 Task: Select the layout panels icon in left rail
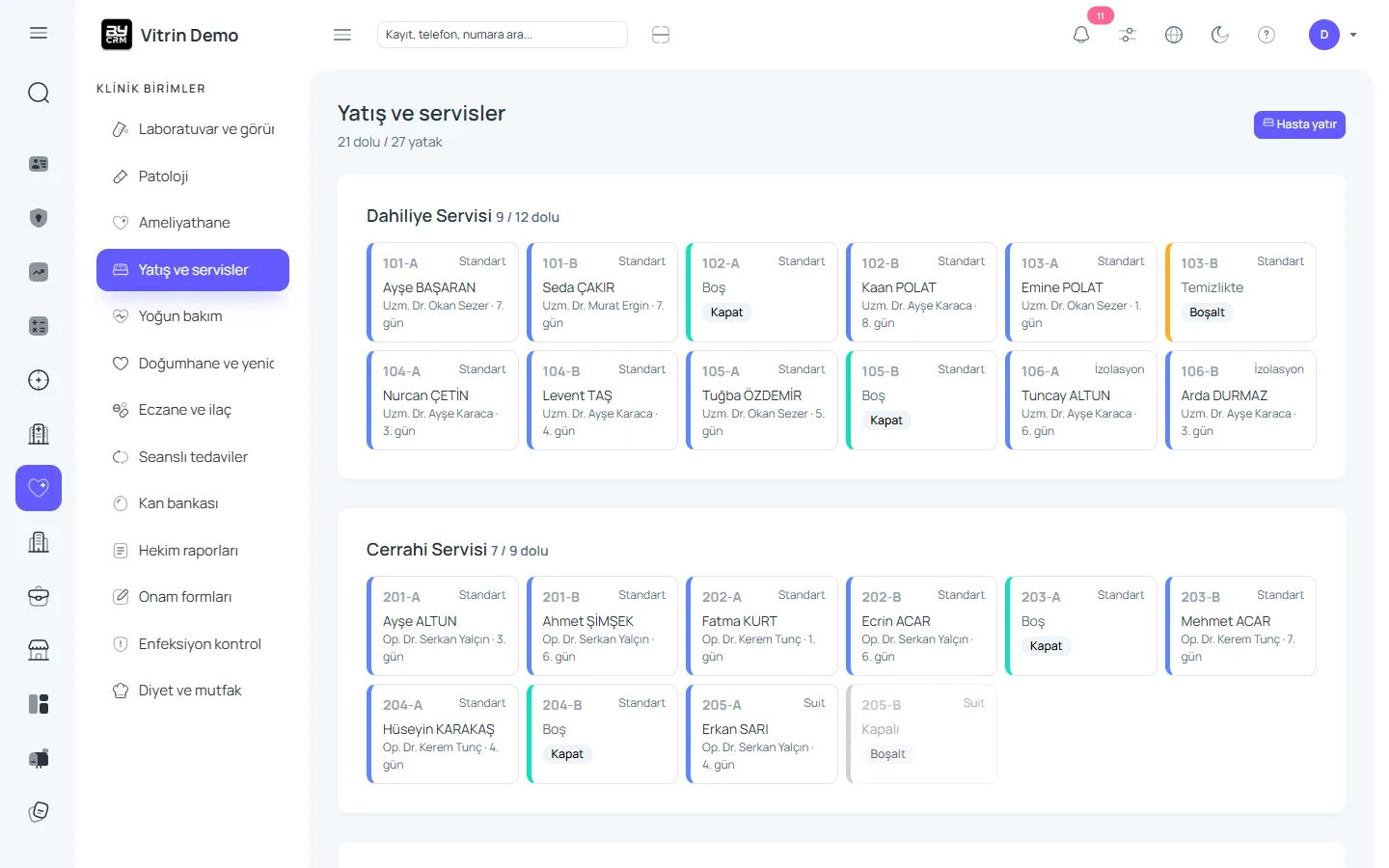(39, 704)
